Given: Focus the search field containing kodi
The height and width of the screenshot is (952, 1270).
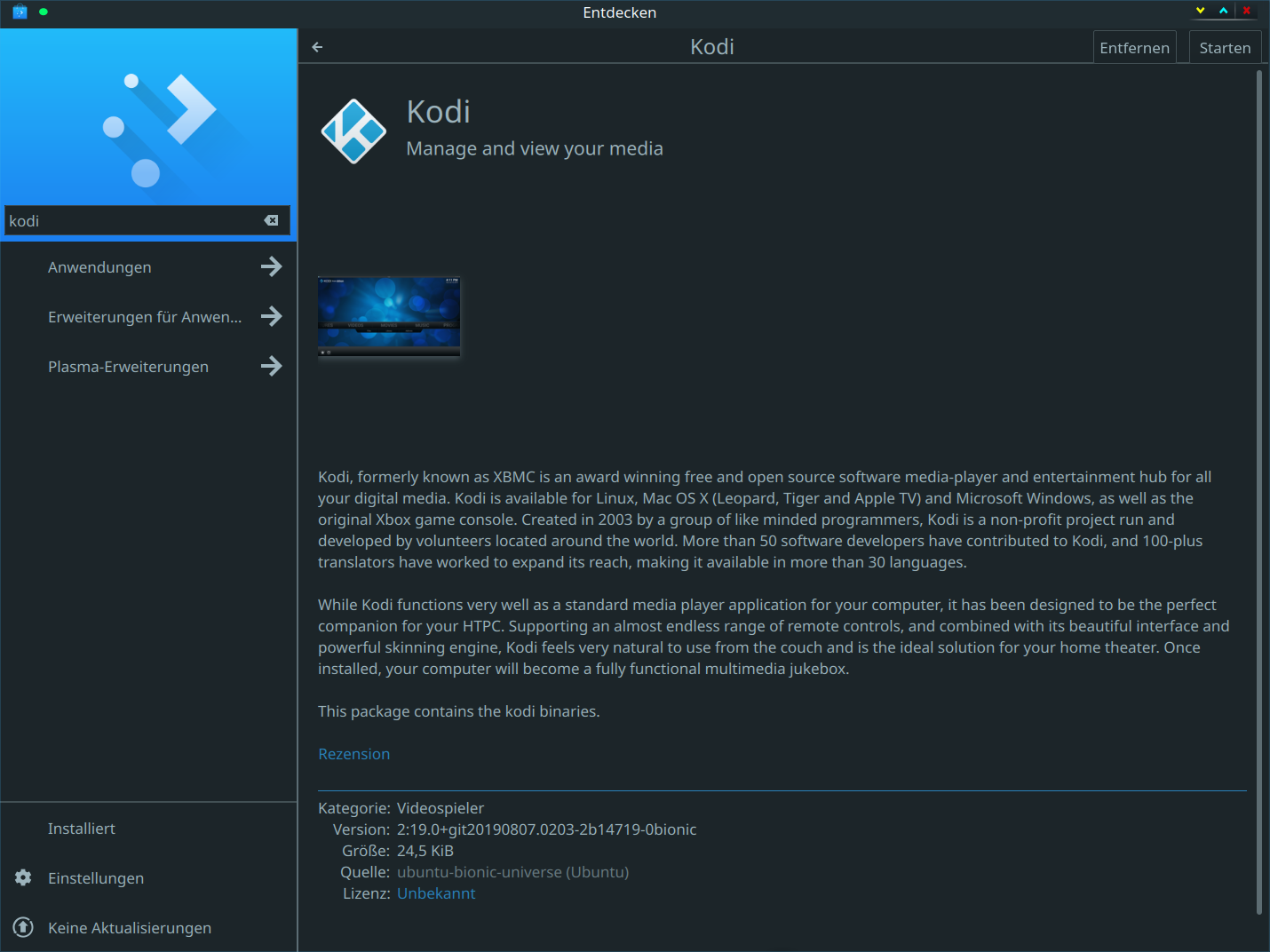Looking at the screenshot, I should [x=147, y=220].
